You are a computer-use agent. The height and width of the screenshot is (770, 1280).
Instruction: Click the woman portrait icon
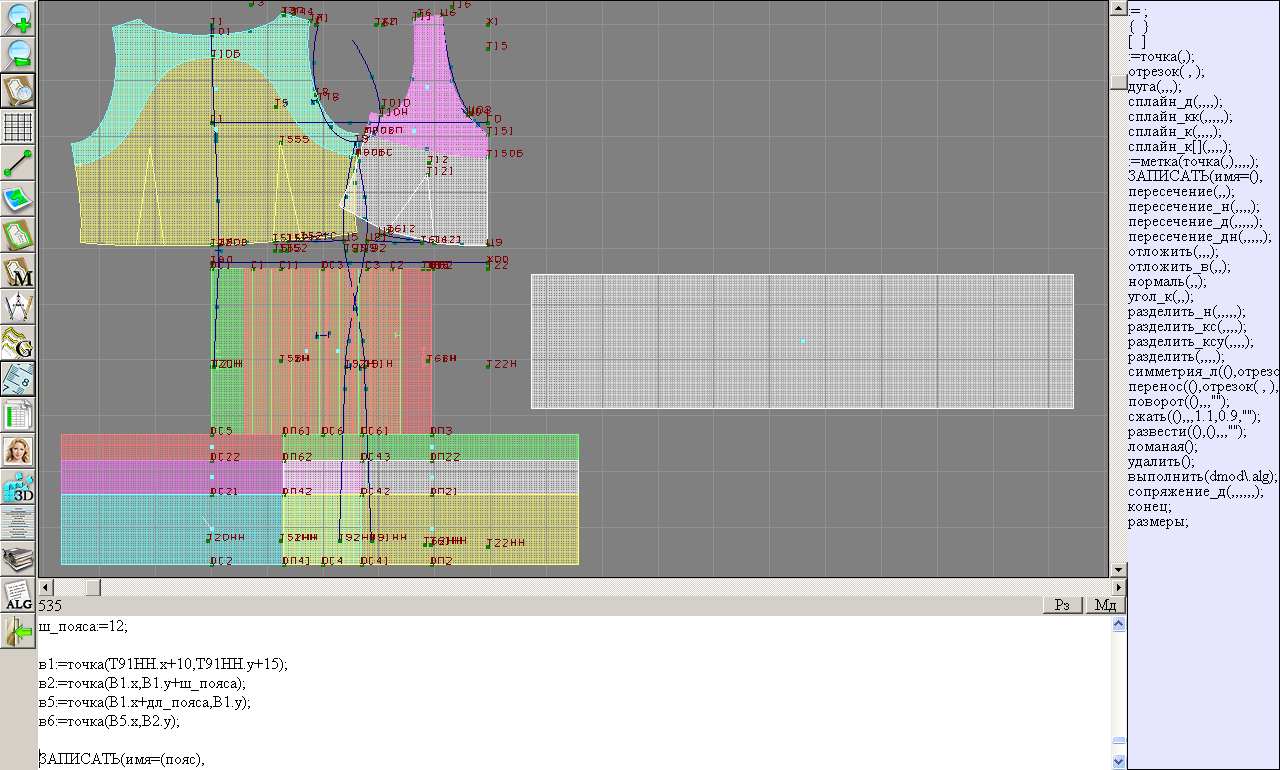[x=18, y=451]
